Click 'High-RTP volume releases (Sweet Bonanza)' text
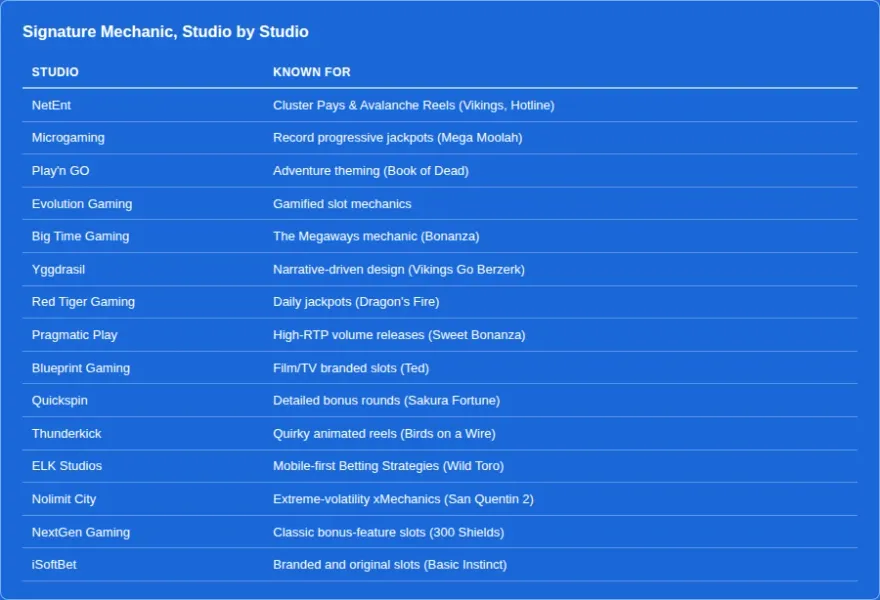This screenshot has height=600, width=880. tap(399, 335)
